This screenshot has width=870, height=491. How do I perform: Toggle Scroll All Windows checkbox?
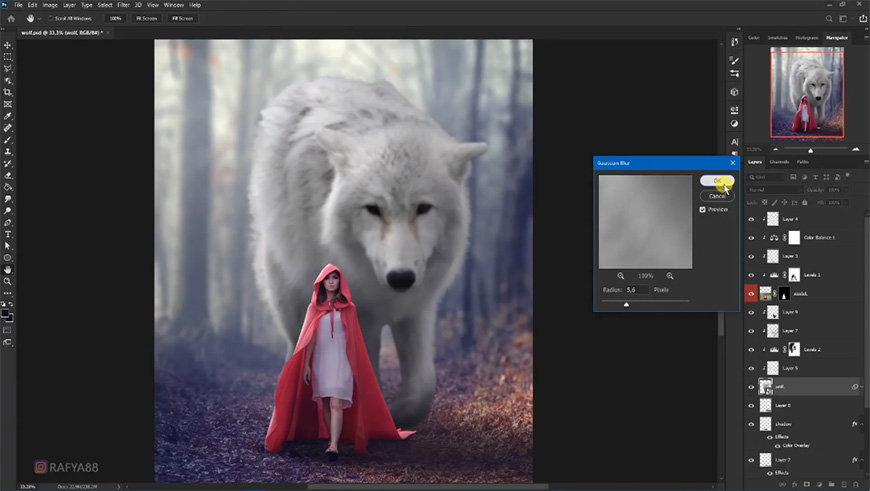pos(50,18)
